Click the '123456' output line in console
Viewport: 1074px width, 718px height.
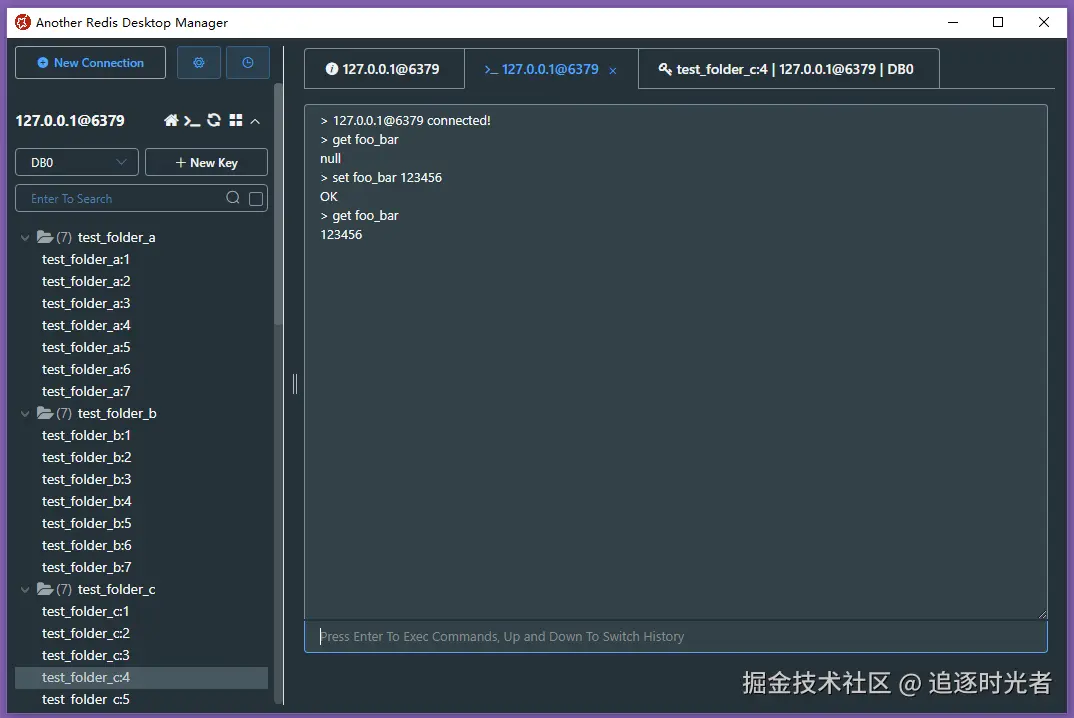click(341, 235)
